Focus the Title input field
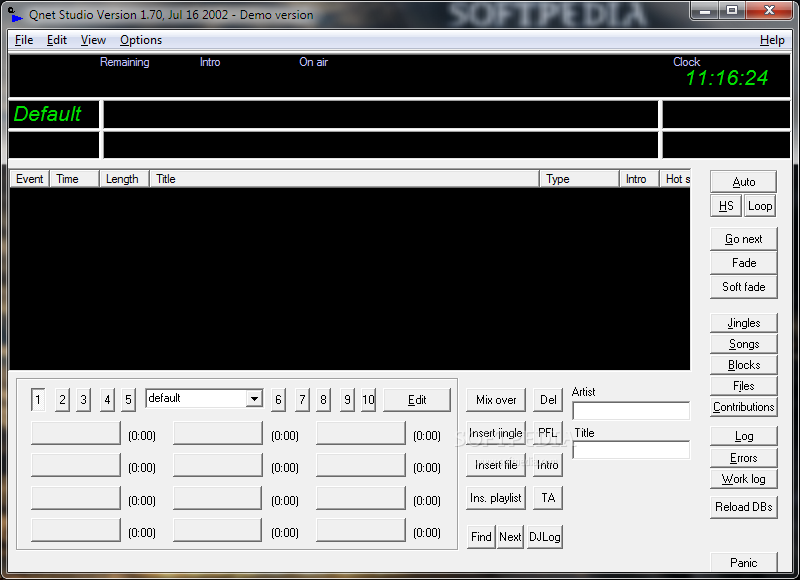Screen dimensions: 800x580 click(631, 450)
